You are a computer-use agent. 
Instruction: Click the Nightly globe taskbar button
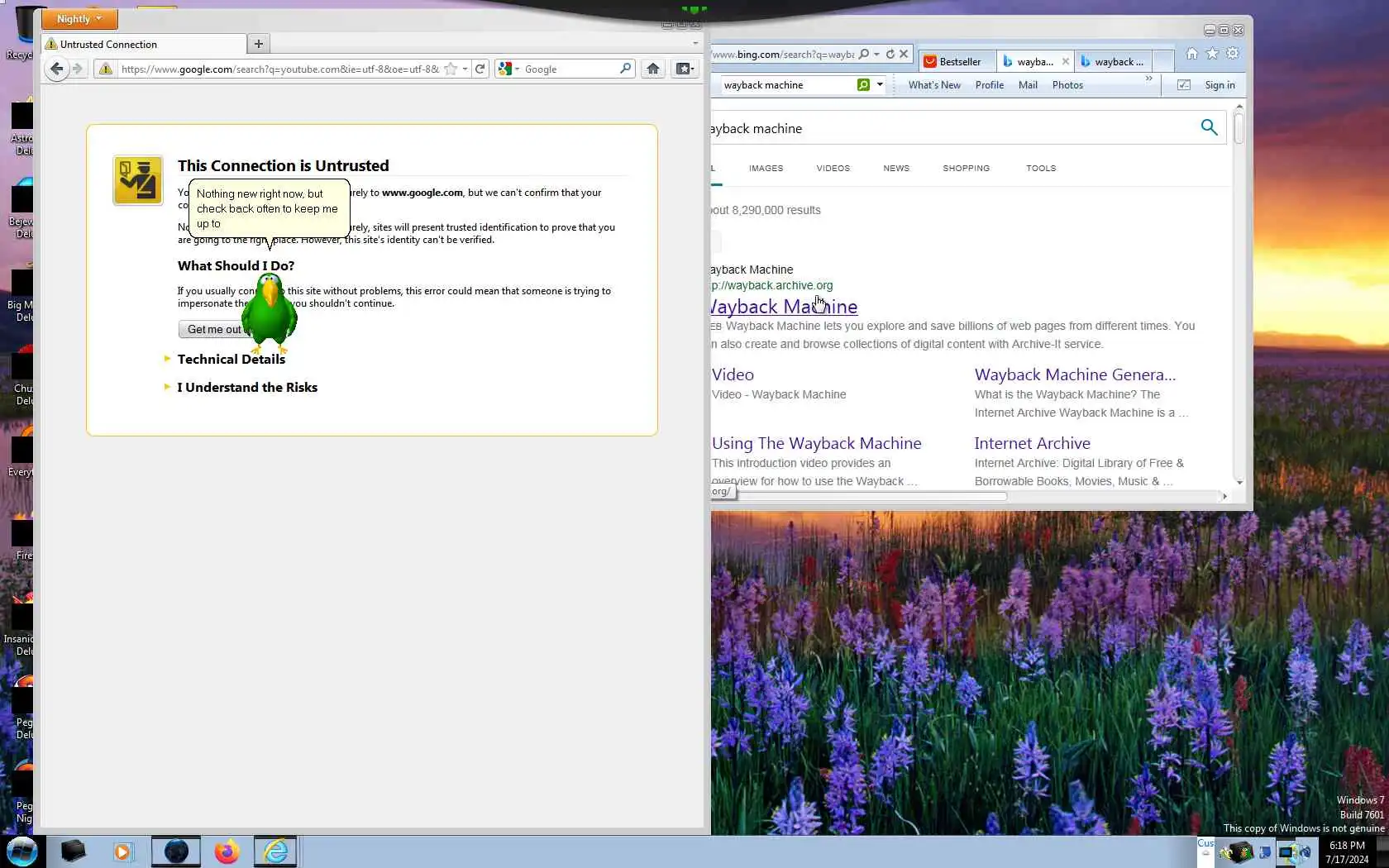click(x=176, y=851)
